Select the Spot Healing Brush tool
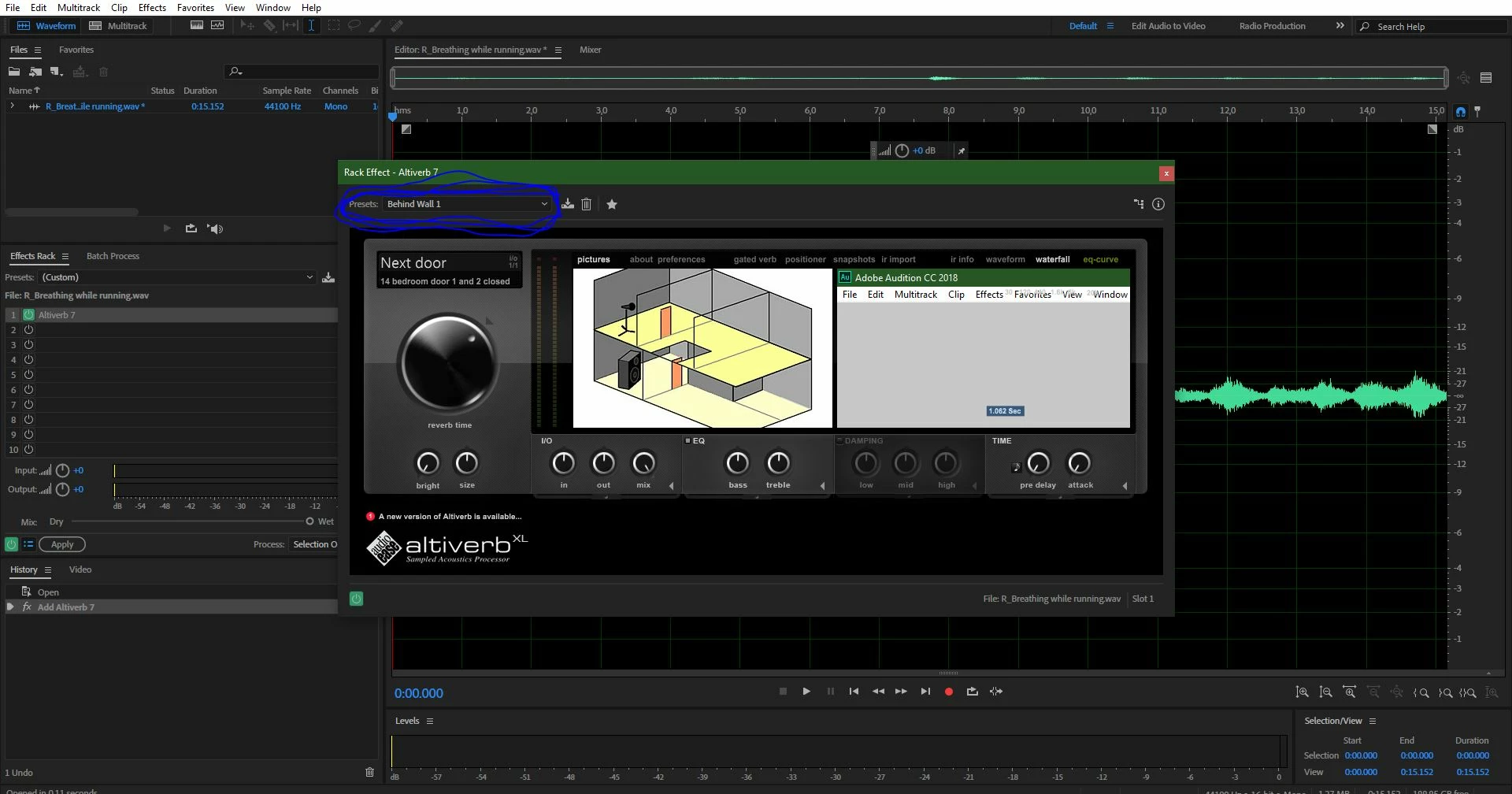This screenshot has height=794, width=1512. point(397,26)
